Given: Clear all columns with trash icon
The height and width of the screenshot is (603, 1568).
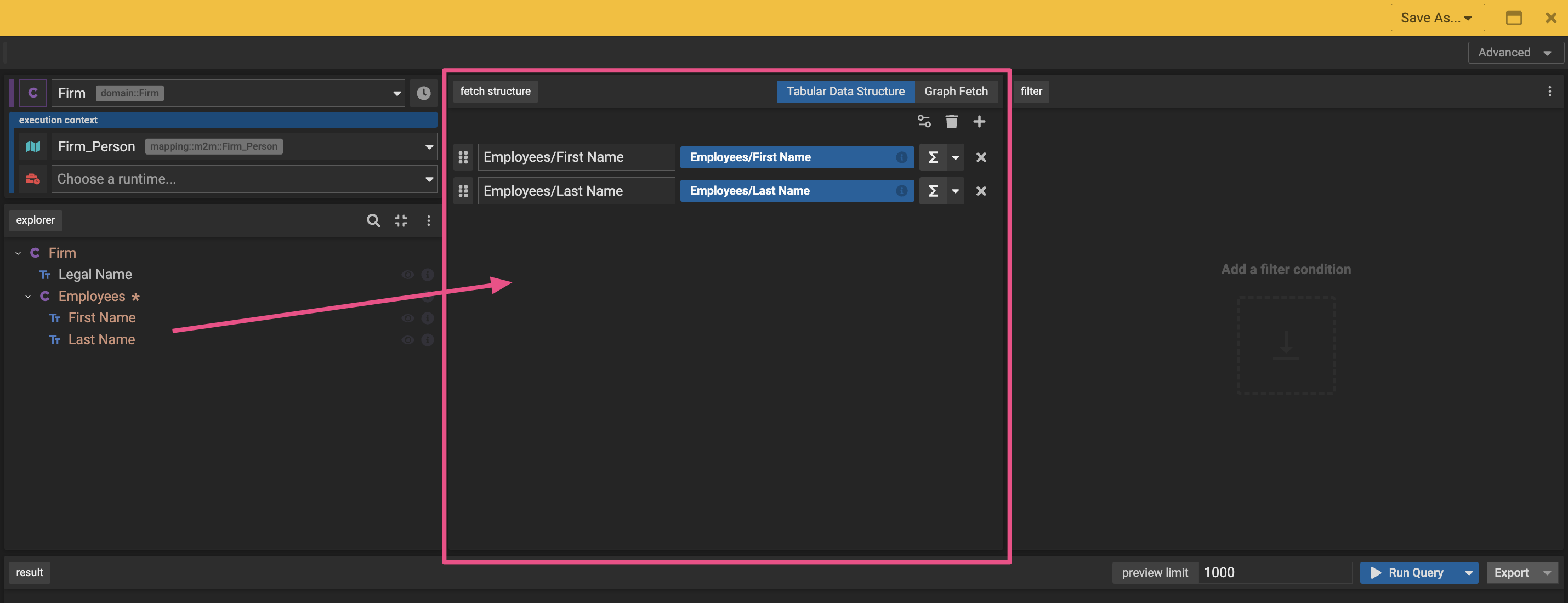Looking at the screenshot, I should [951, 121].
